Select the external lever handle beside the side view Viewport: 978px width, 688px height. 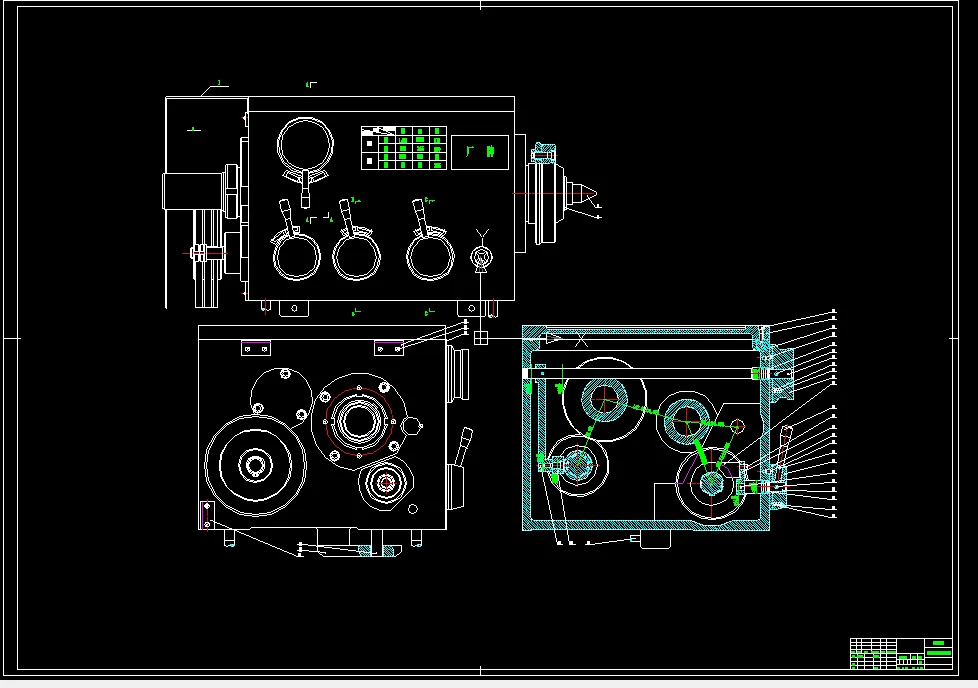coord(462,447)
